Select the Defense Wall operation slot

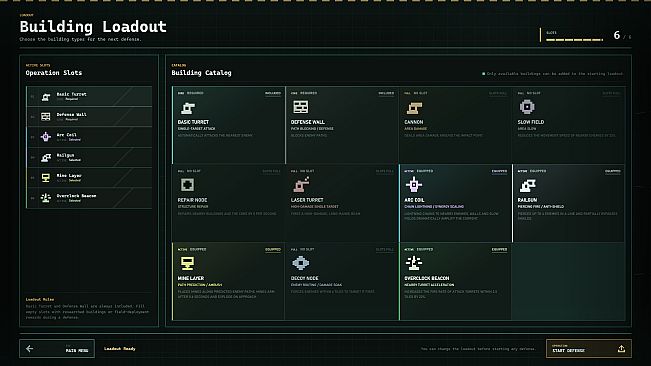coord(89,117)
